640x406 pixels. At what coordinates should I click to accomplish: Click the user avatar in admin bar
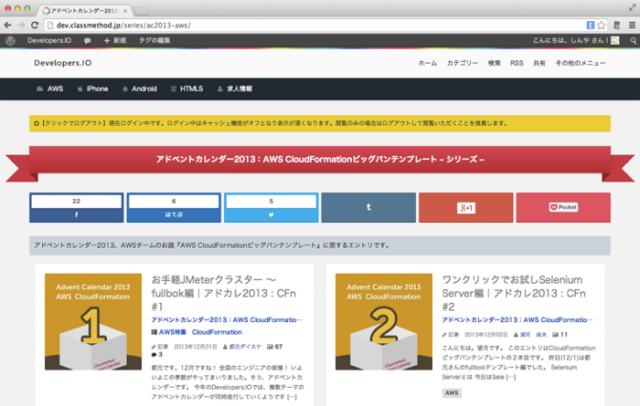pos(615,40)
